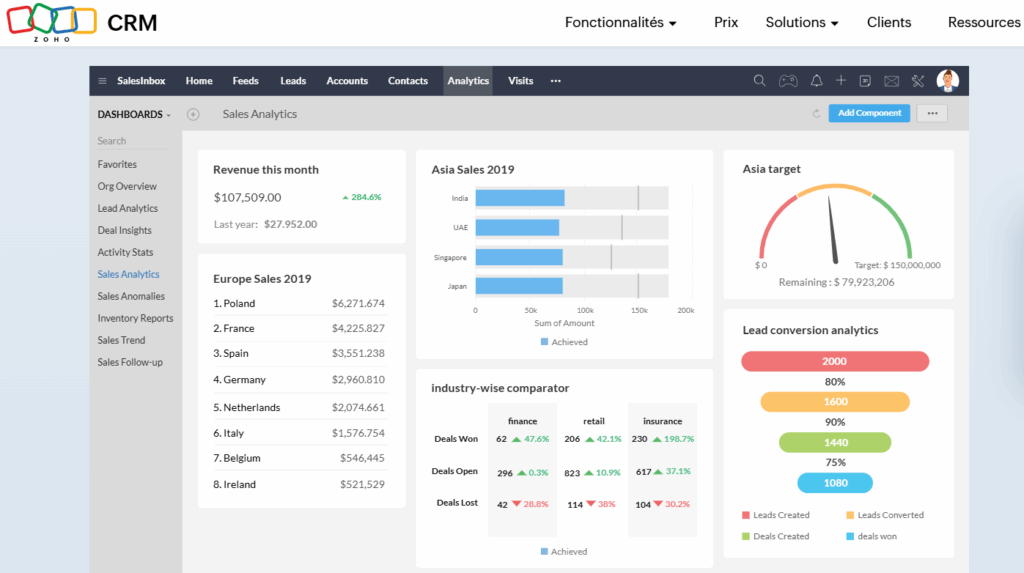Screen dimensions: 1024x573
Task: Open the notifications bell
Action: [816, 81]
